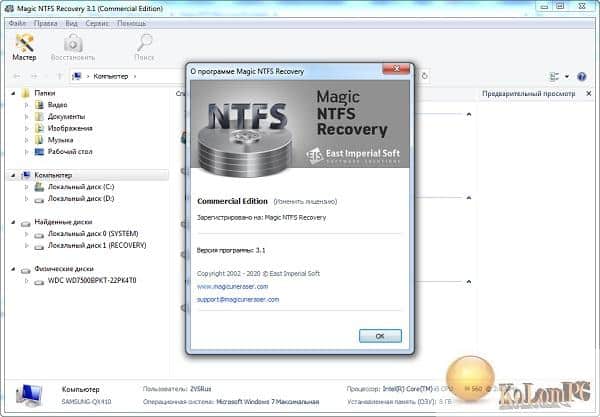The image size is (600, 417).
Task: Expand the Локальный диск (C:) node
Action: tap(26, 187)
